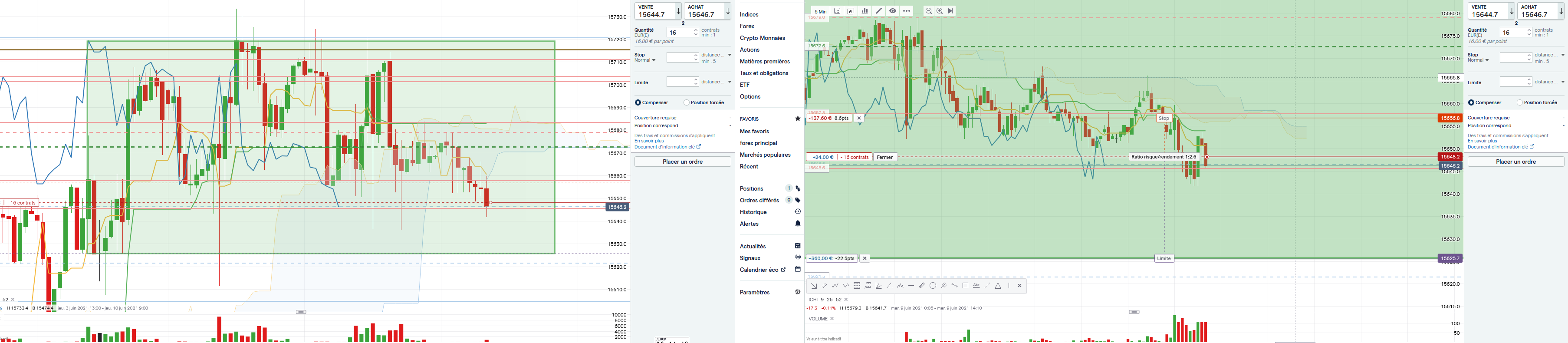Click the red stop level price marker 15656.8
Image resolution: width=1568 pixels, height=343 pixels.
coord(1450,118)
